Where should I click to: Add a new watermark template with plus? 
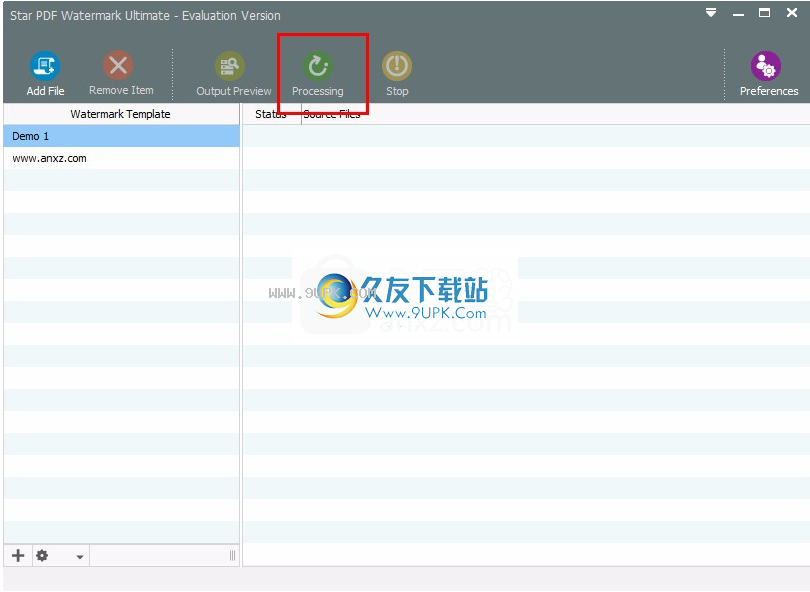(x=18, y=555)
